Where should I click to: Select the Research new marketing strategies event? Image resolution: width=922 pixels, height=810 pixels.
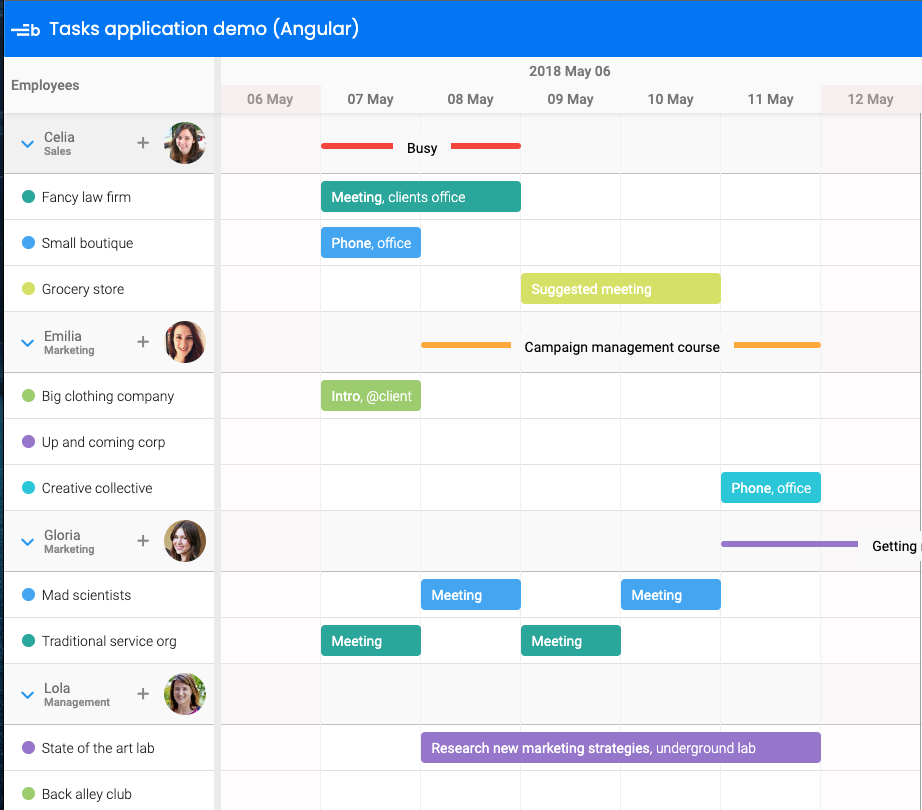tap(620, 748)
